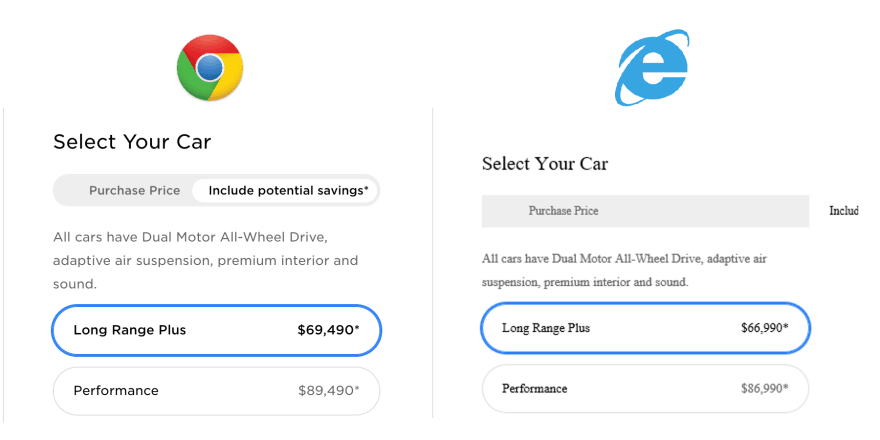The width and height of the screenshot is (880, 440).
Task: Choose Long Range Plus in Chrome view
Action: 217,330
